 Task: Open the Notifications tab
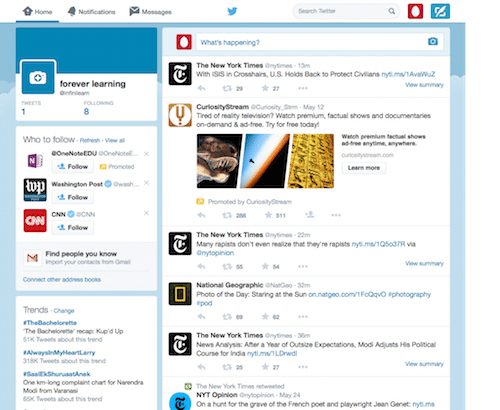(91, 12)
